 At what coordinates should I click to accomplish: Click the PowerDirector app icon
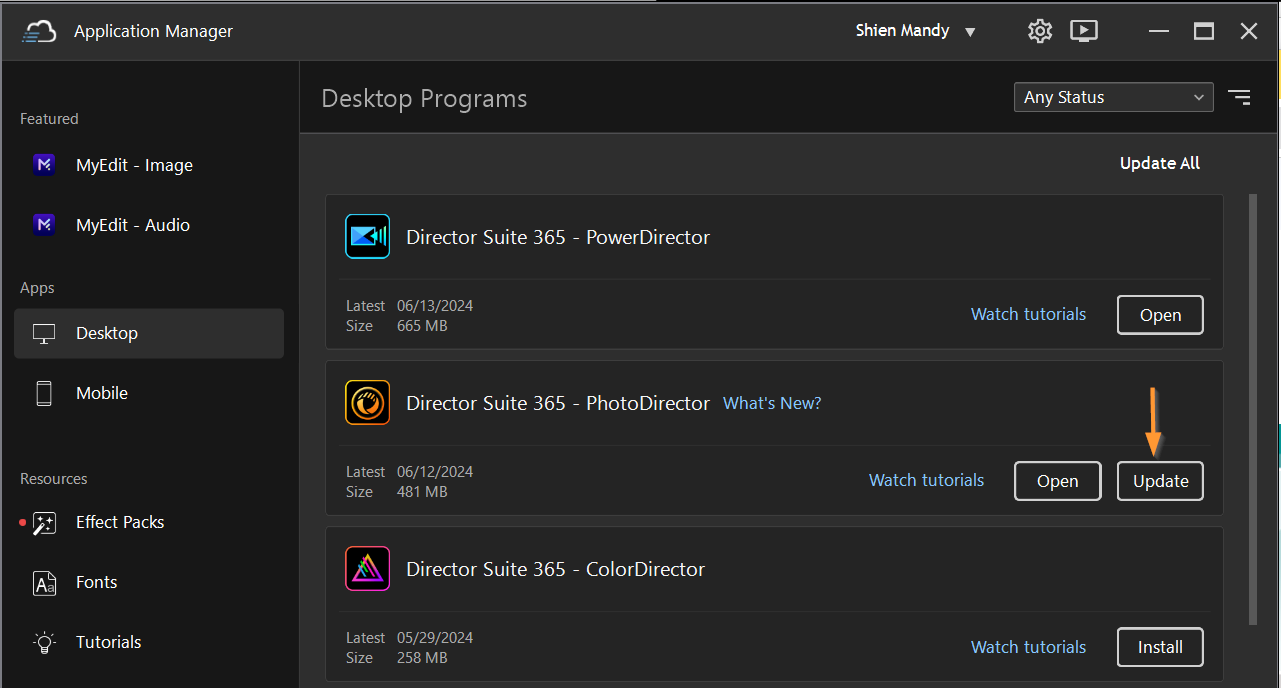(x=367, y=237)
